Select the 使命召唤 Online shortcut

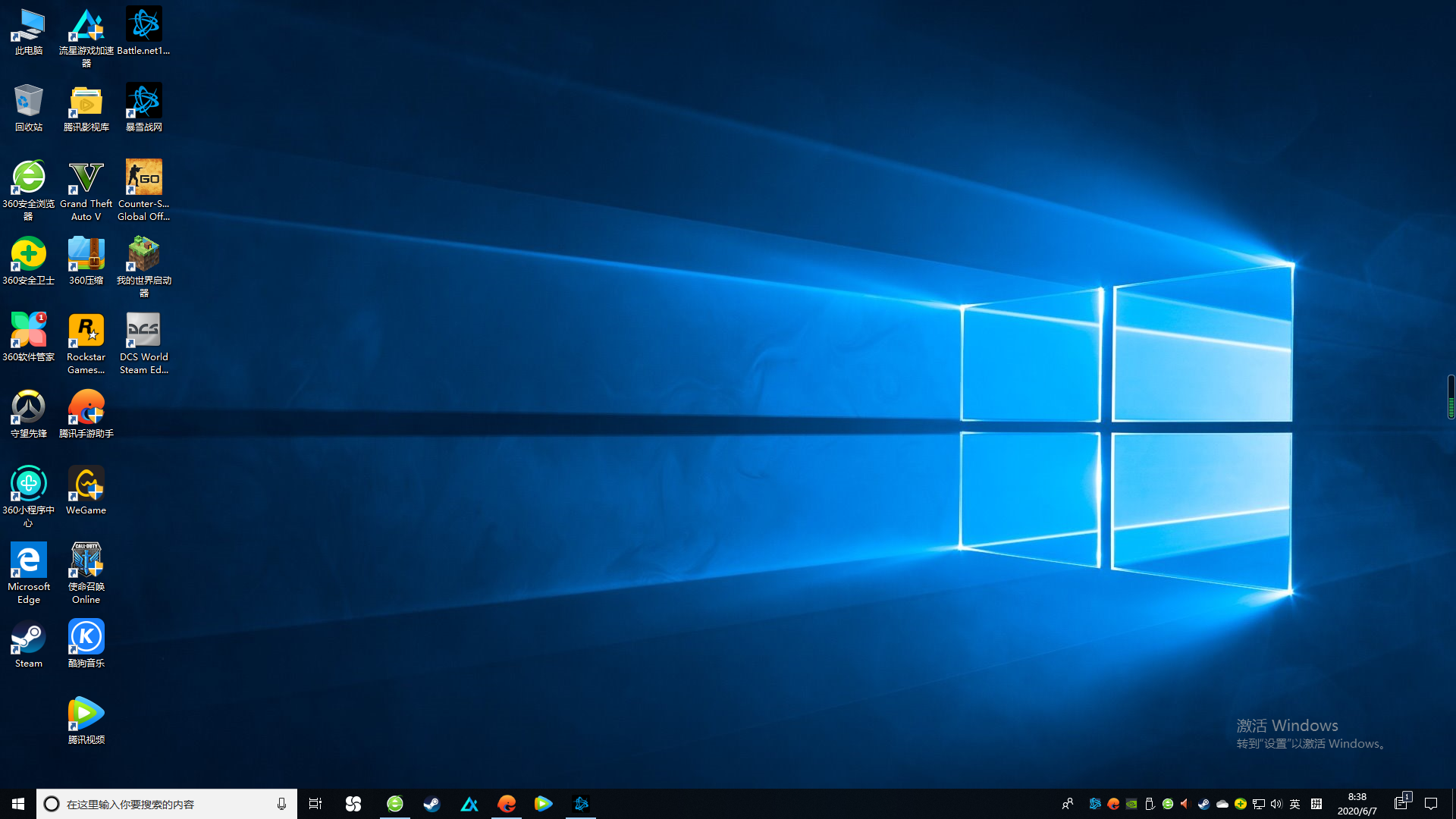[86, 574]
